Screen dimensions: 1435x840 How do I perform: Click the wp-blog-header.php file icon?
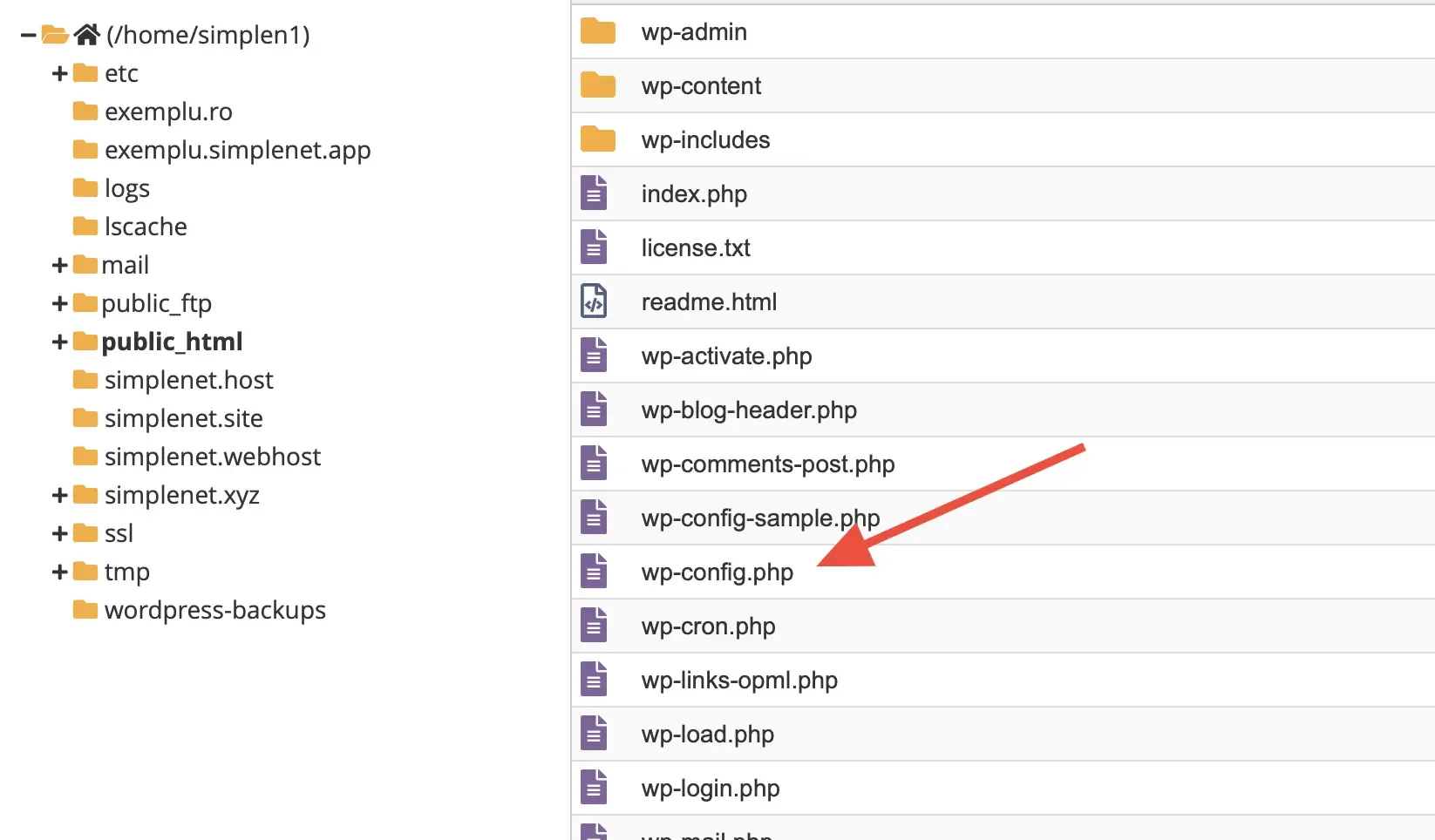point(594,410)
